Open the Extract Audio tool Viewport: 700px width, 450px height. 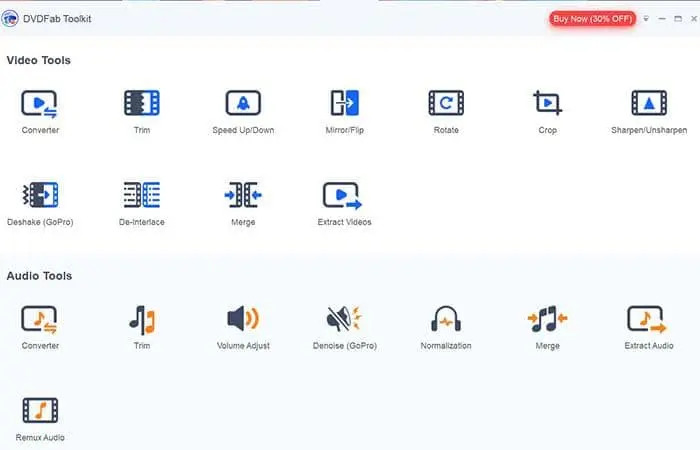click(x=648, y=319)
